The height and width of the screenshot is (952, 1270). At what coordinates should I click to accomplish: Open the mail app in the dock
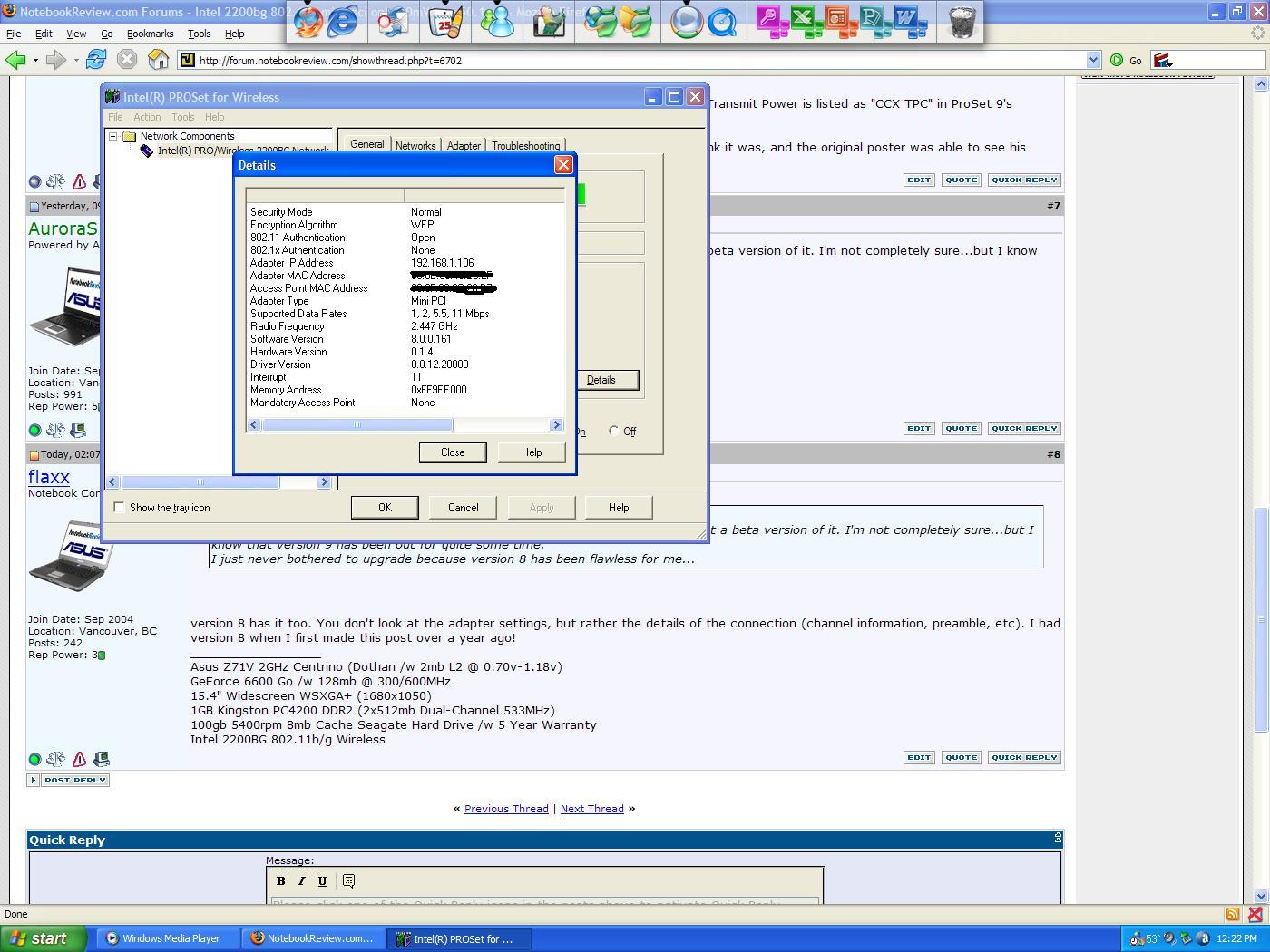[393, 20]
